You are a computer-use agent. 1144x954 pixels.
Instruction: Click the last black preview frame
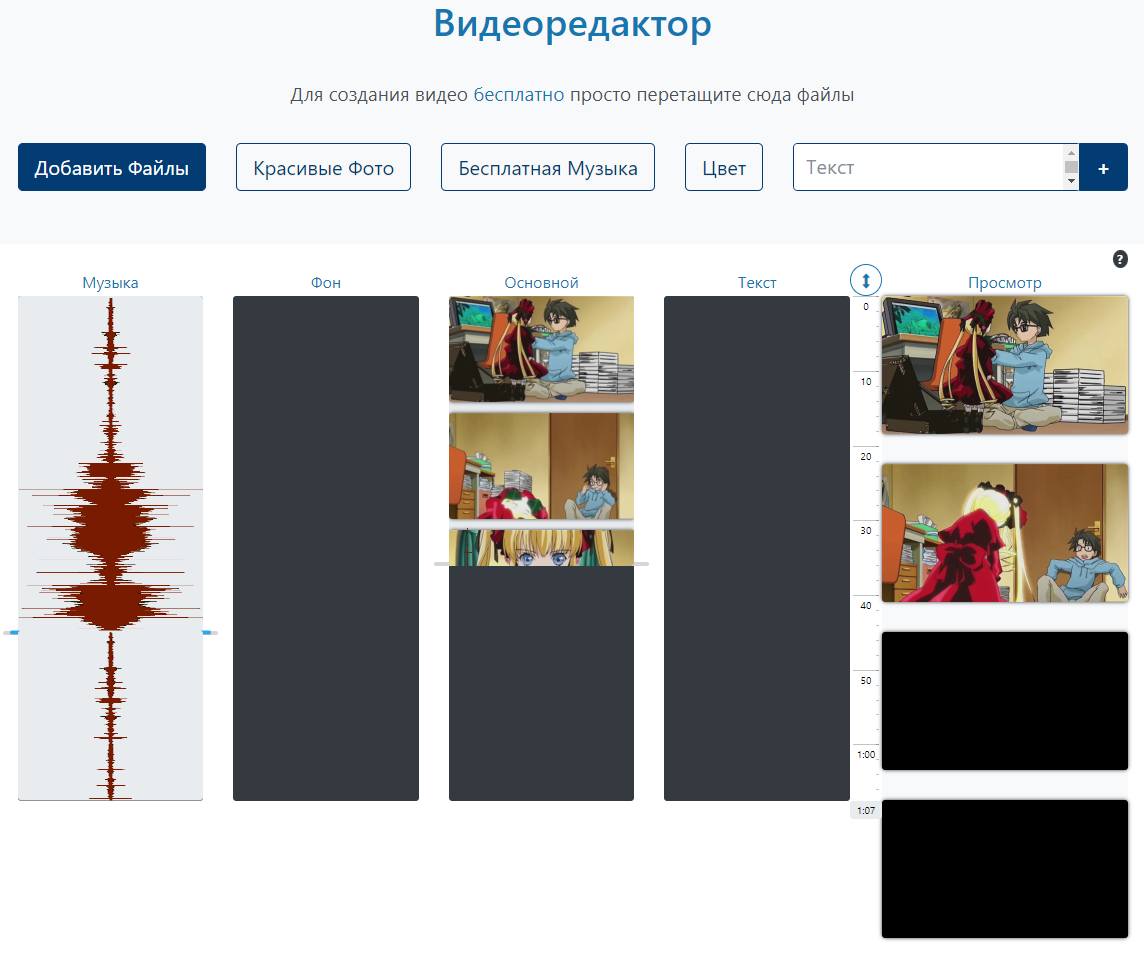coord(1005,869)
